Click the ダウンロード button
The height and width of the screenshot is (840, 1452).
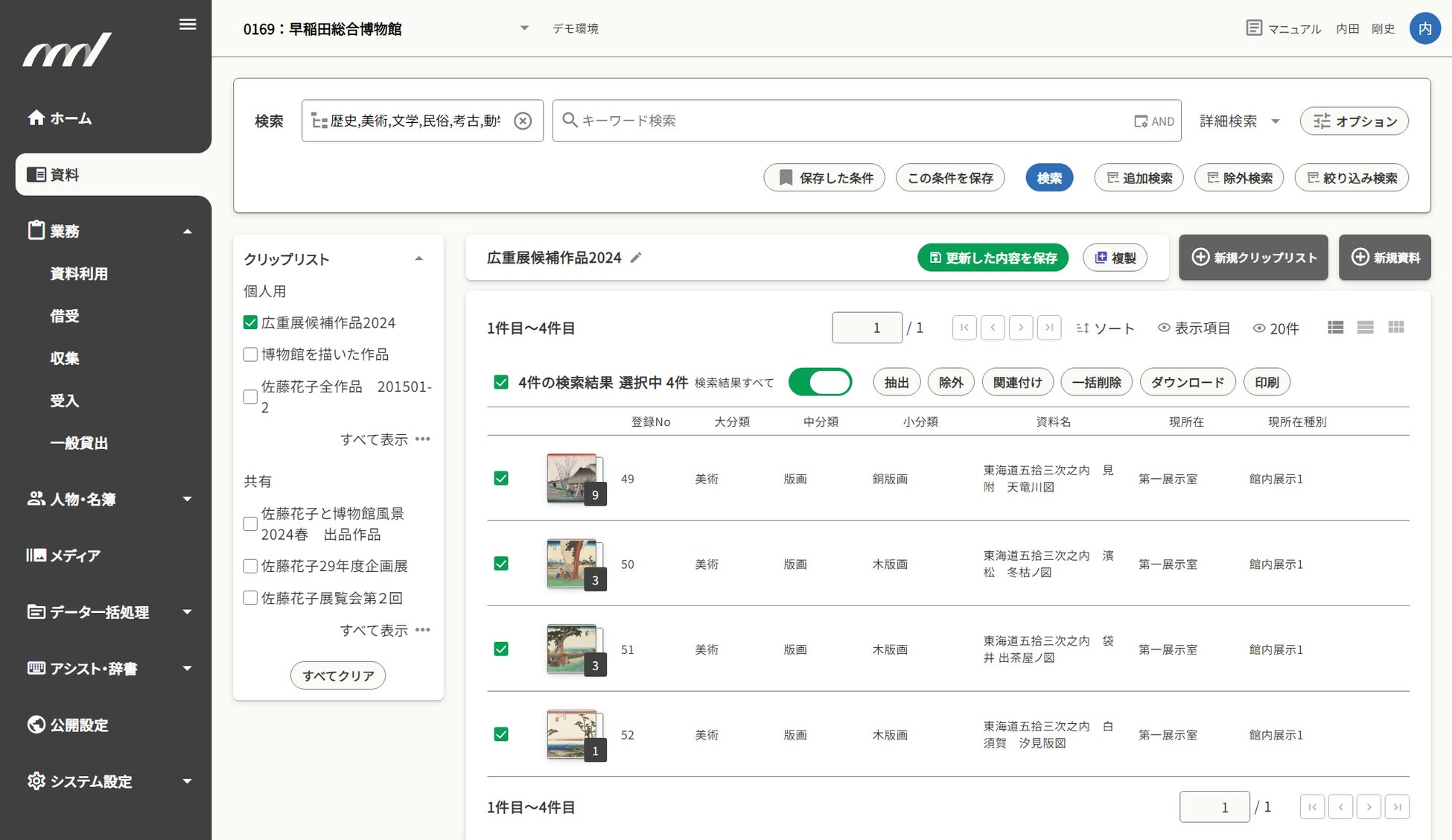1187,382
